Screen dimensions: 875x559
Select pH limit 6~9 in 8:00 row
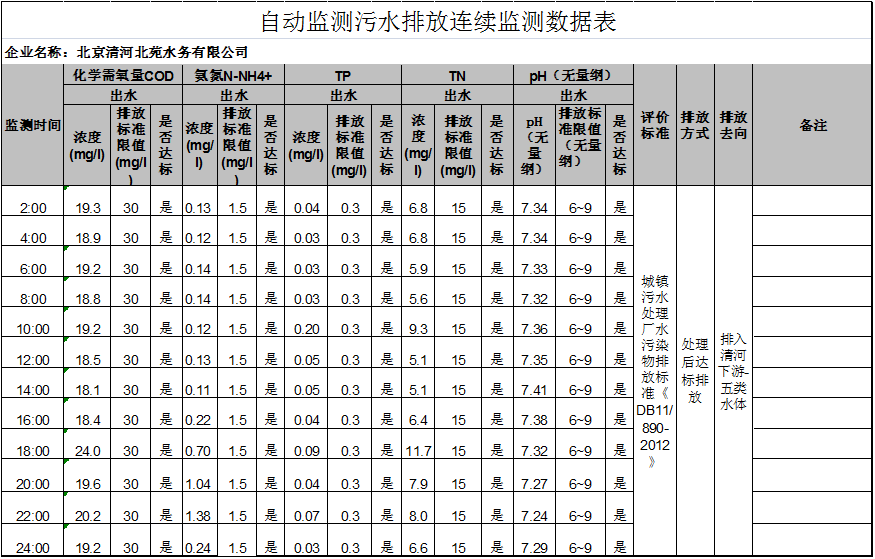(x=580, y=292)
